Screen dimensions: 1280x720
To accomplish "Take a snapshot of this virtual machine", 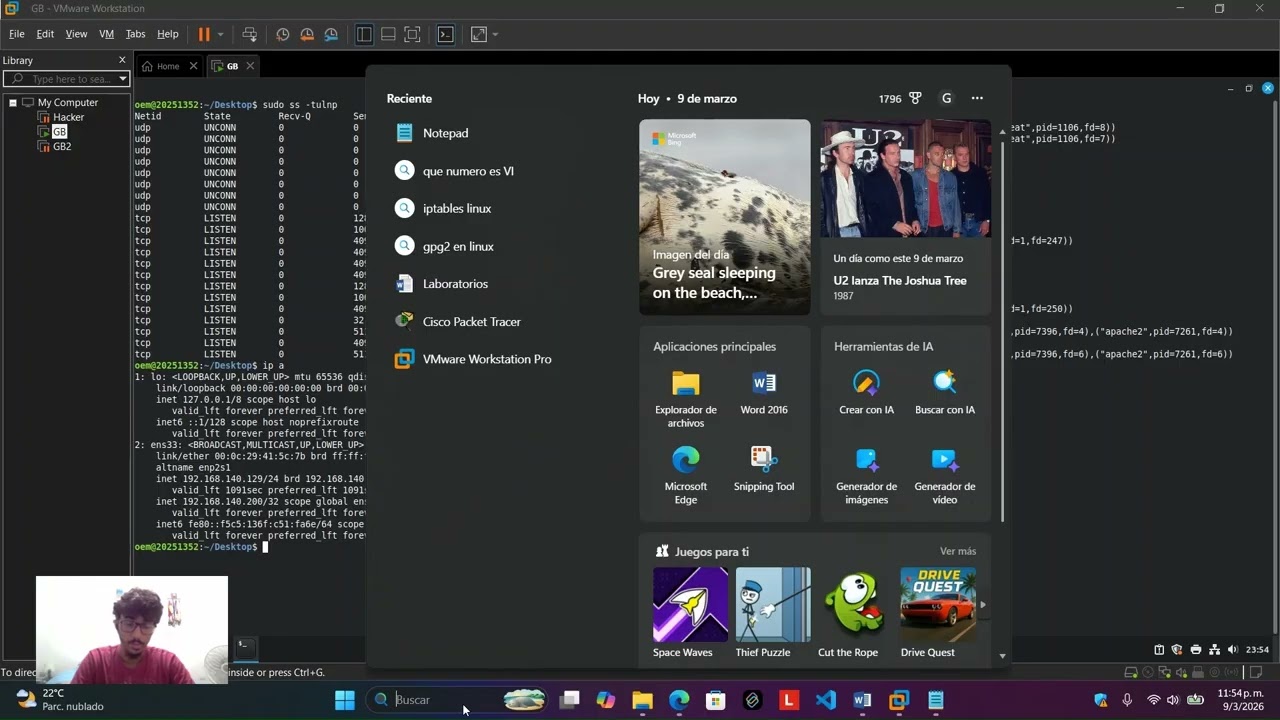I will [x=283, y=34].
